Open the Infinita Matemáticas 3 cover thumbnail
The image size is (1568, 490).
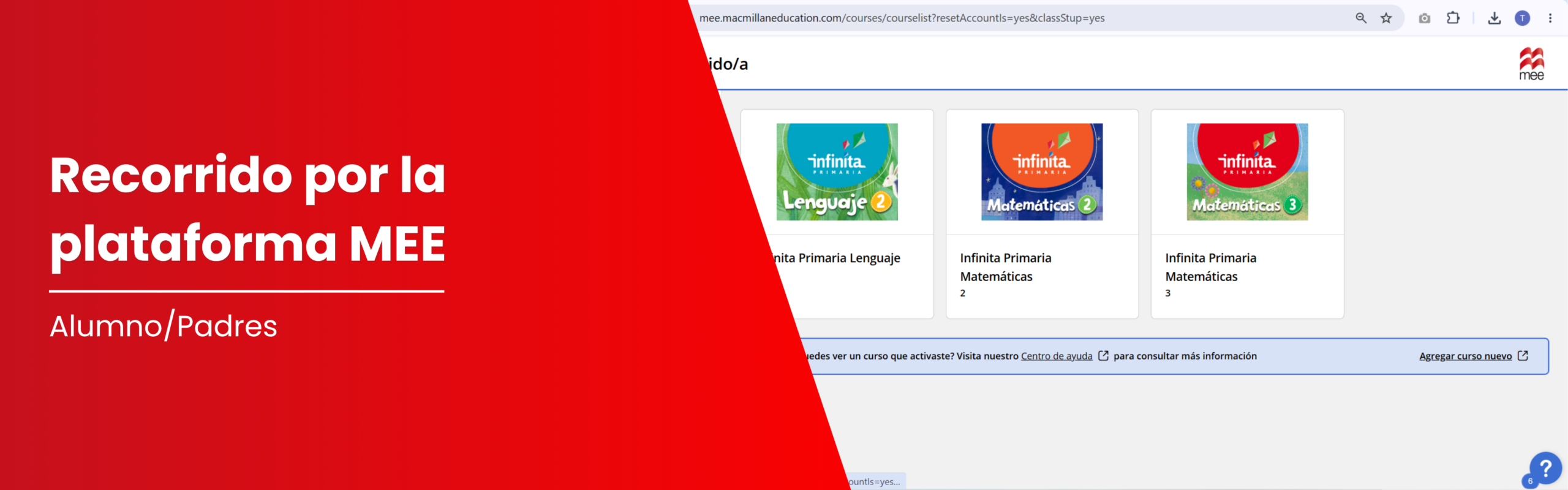pos(1247,172)
